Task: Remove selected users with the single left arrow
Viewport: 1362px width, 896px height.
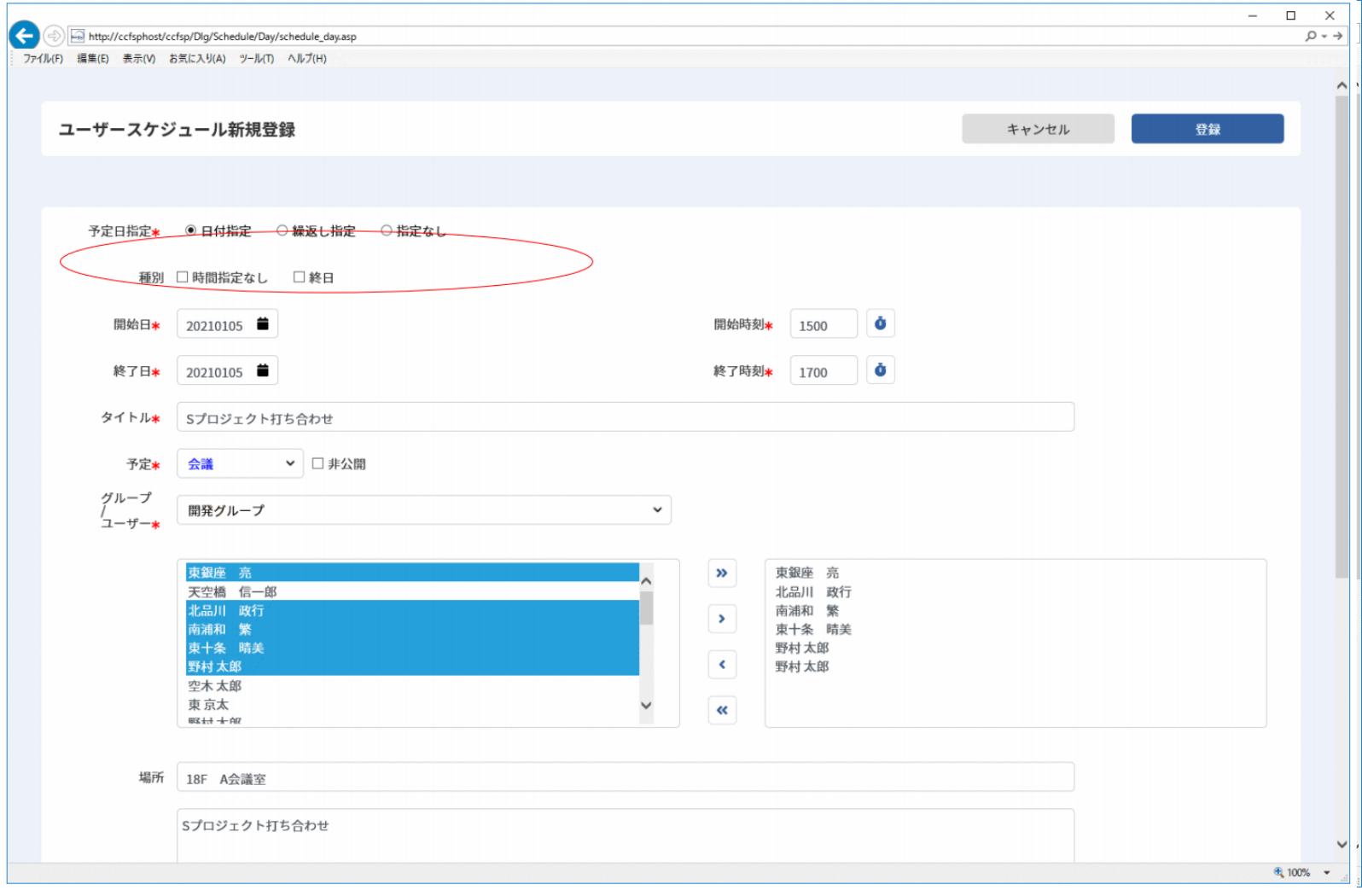Action: tap(722, 665)
